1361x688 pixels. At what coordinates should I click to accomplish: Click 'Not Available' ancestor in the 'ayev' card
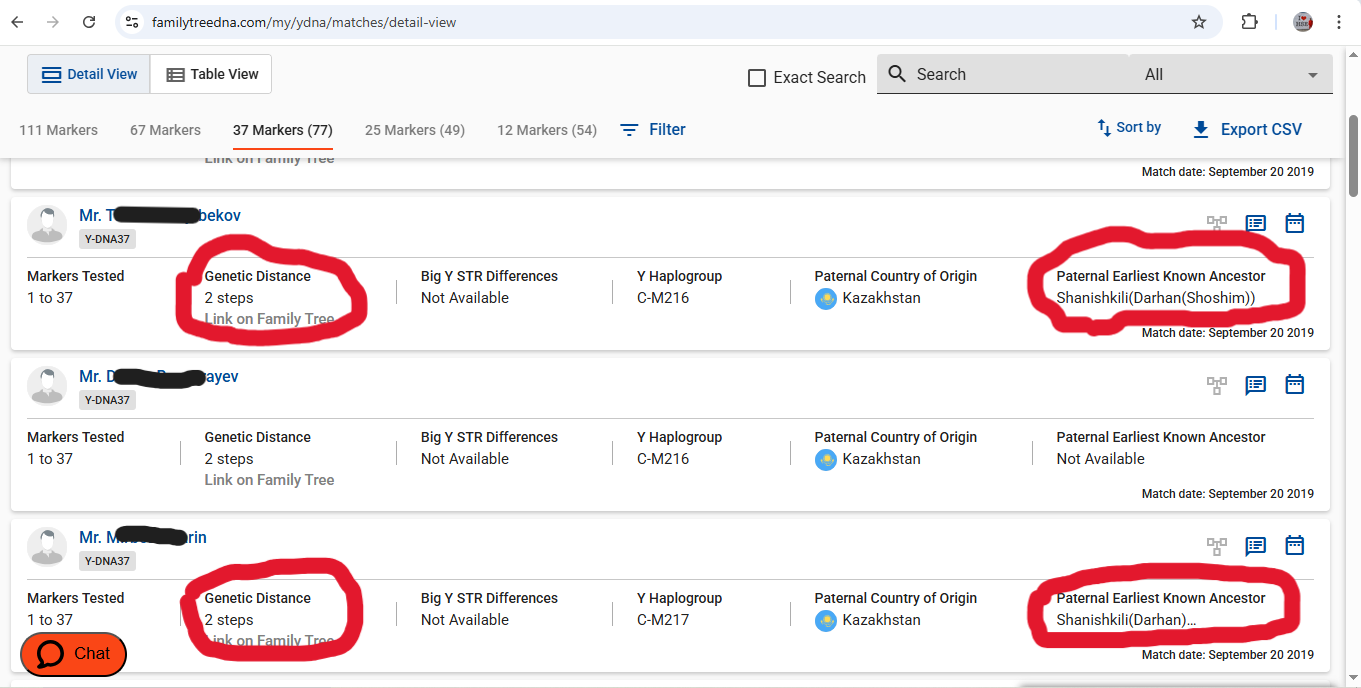1101,459
